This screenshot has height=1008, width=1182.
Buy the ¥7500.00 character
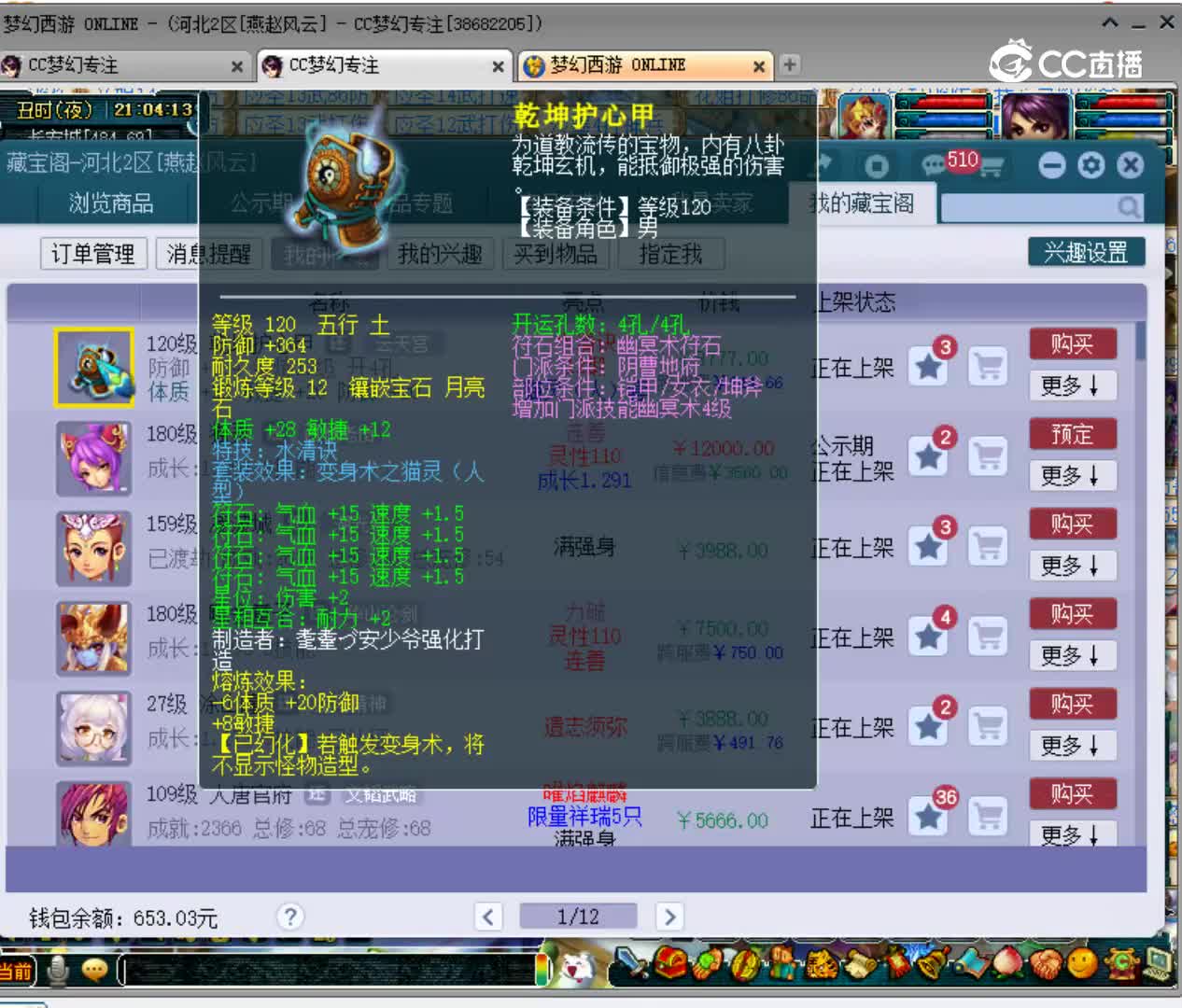(x=1073, y=614)
